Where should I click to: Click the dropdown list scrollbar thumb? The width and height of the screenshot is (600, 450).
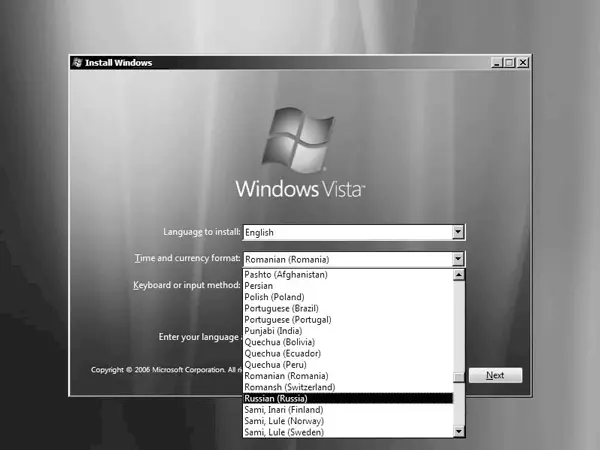pos(459,377)
